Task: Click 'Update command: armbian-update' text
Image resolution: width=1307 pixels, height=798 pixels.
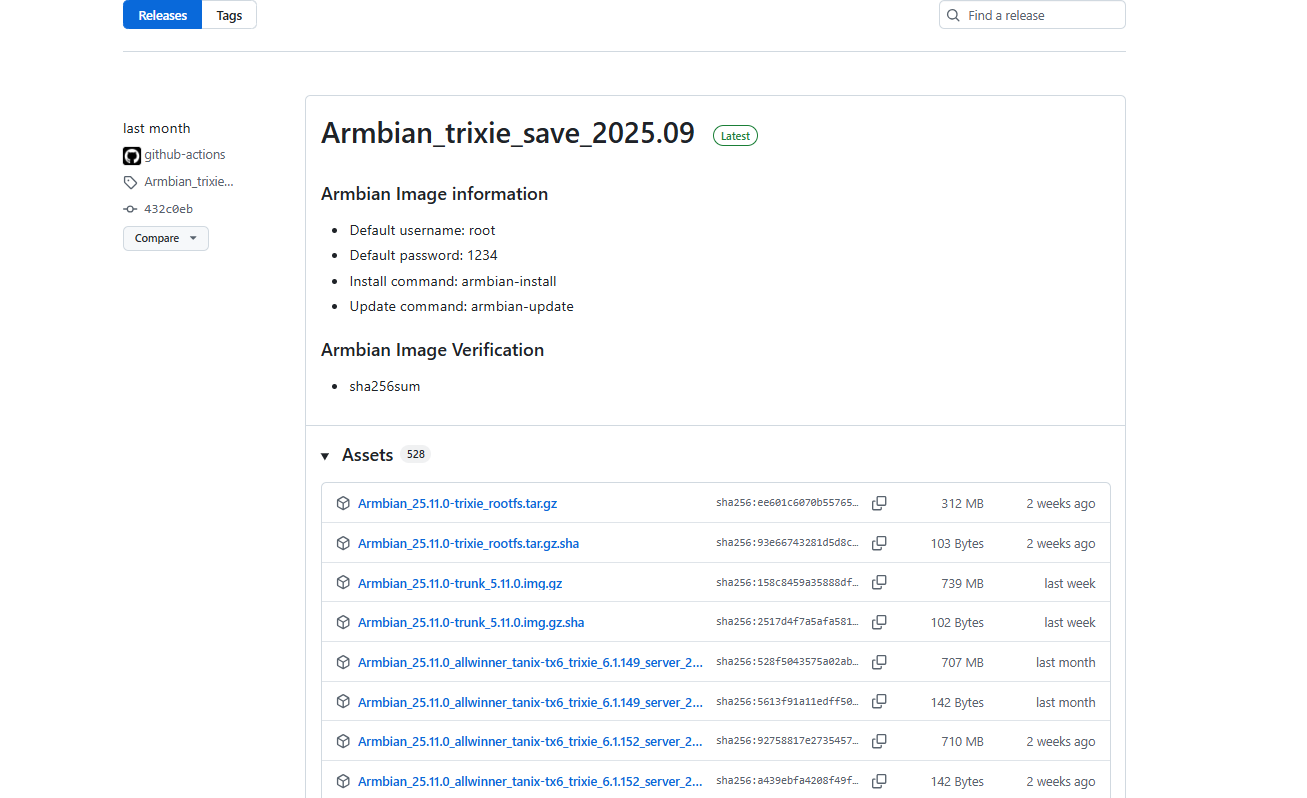Action: pos(462,306)
